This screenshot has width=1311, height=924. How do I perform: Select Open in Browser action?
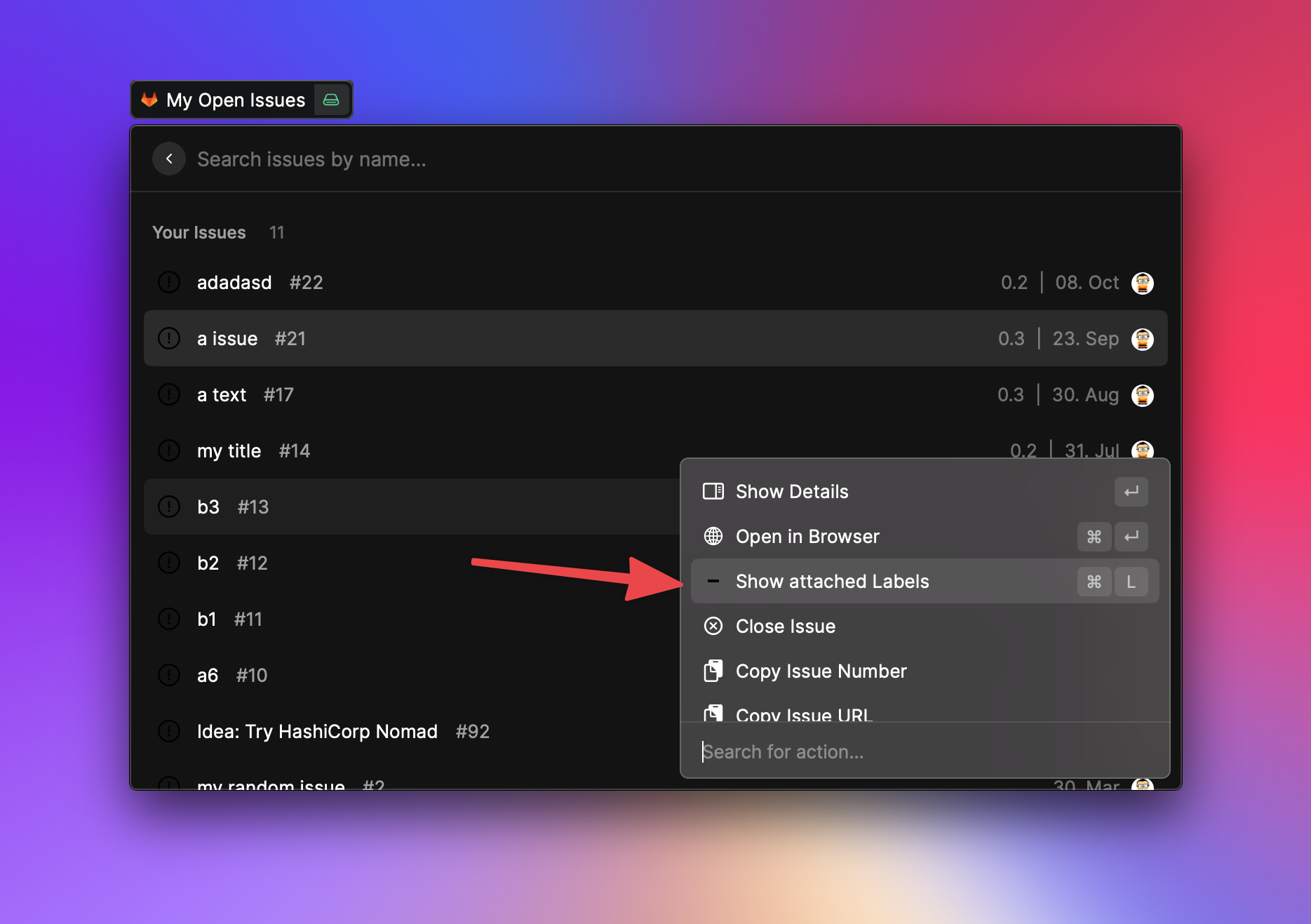click(x=925, y=537)
